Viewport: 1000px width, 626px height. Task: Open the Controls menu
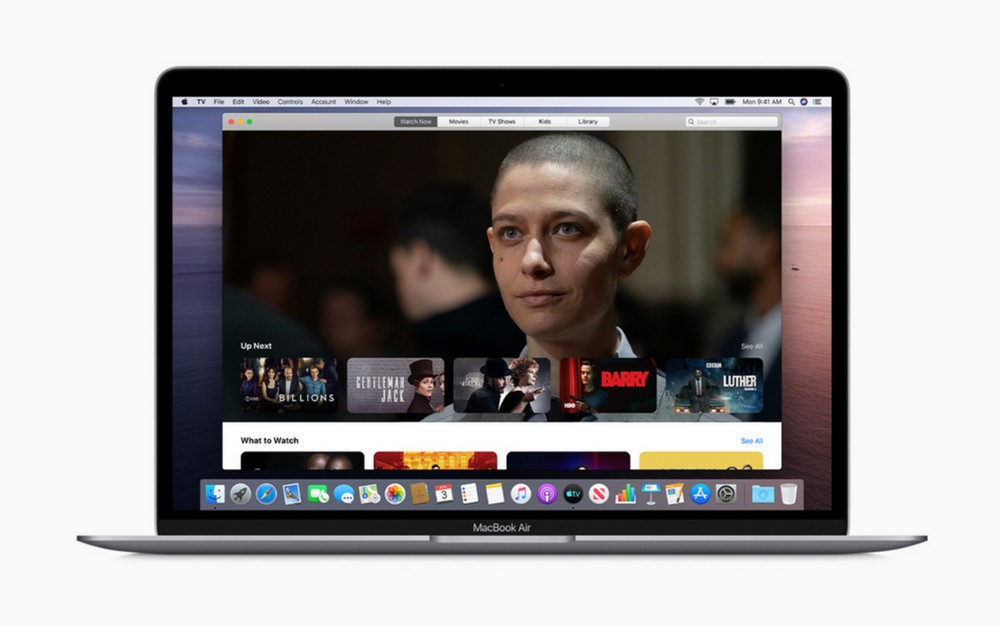pos(290,102)
